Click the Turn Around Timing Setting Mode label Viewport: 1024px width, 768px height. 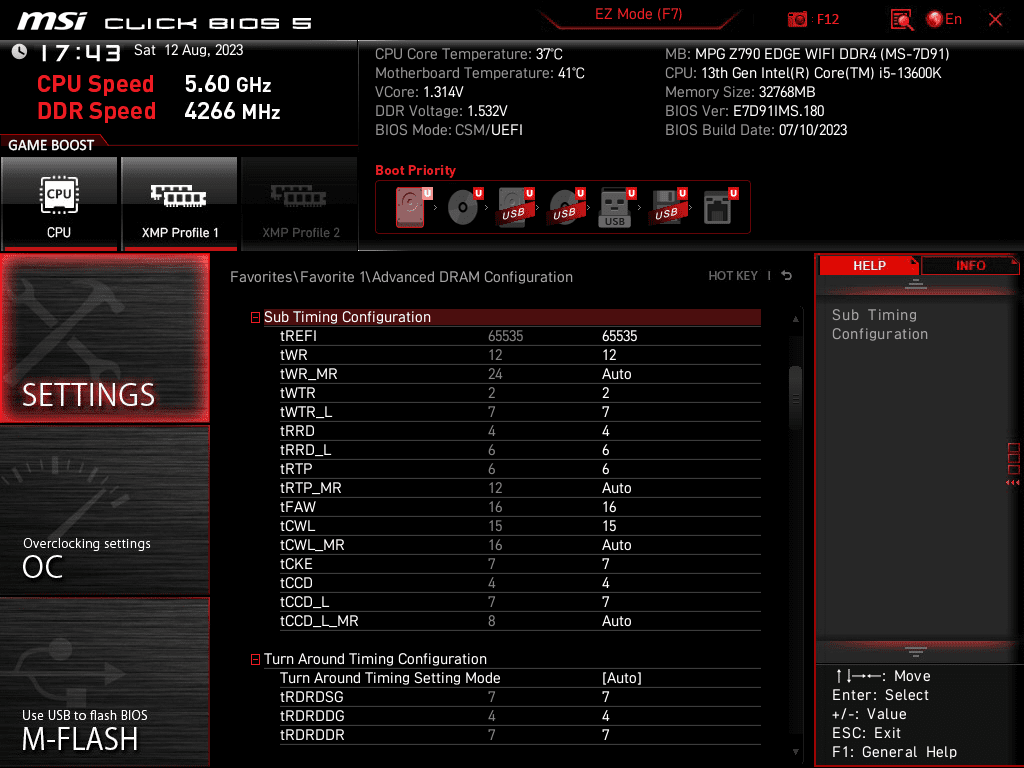click(x=390, y=678)
